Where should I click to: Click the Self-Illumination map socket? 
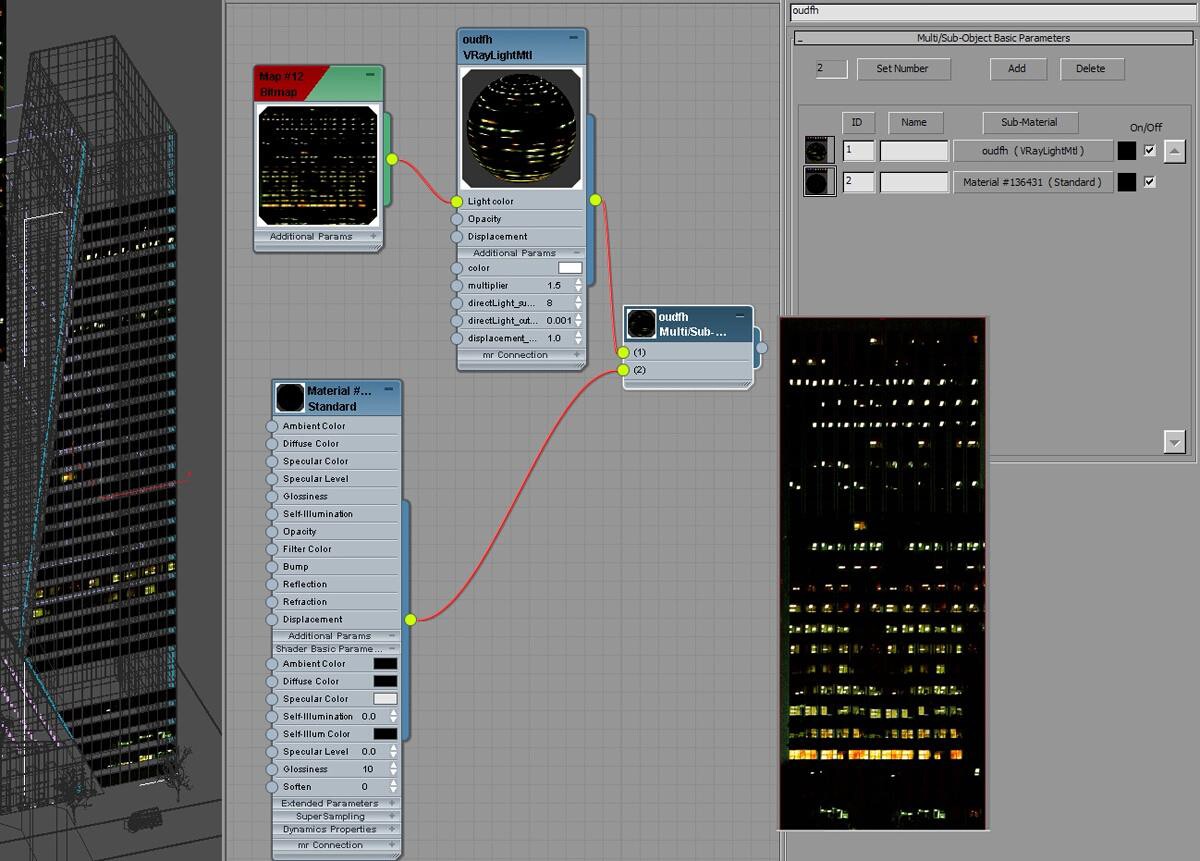[272, 514]
